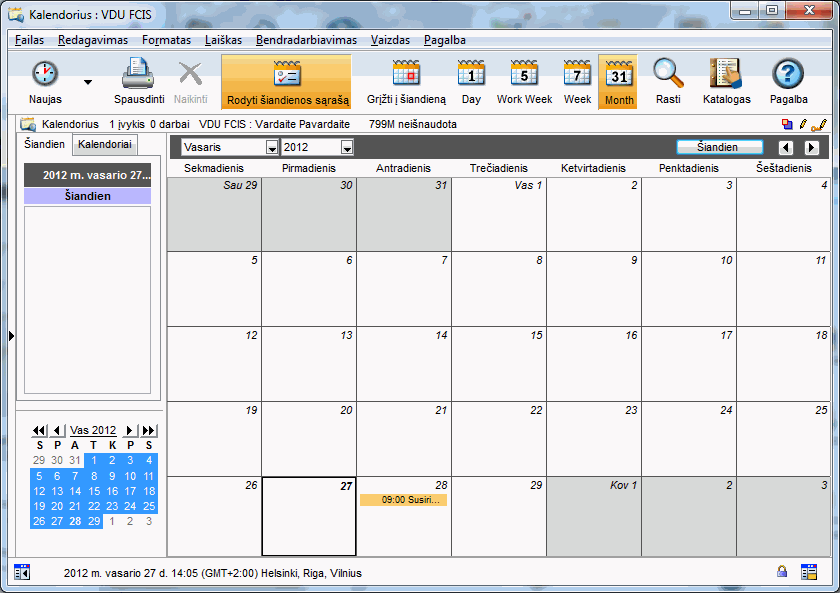The width and height of the screenshot is (840, 593).
Task: Toggle the Month view button
Action: (619, 81)
